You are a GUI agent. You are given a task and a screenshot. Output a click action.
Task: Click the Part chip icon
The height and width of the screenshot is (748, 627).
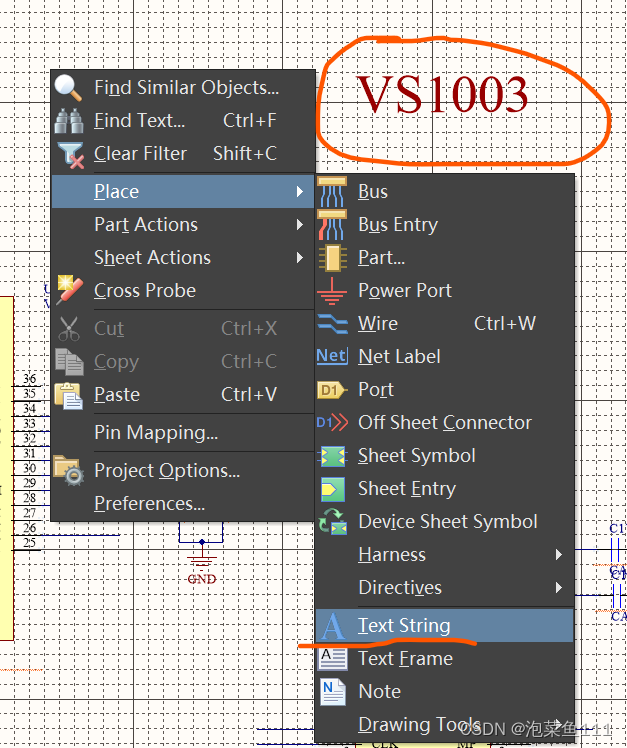click(332, 258)
